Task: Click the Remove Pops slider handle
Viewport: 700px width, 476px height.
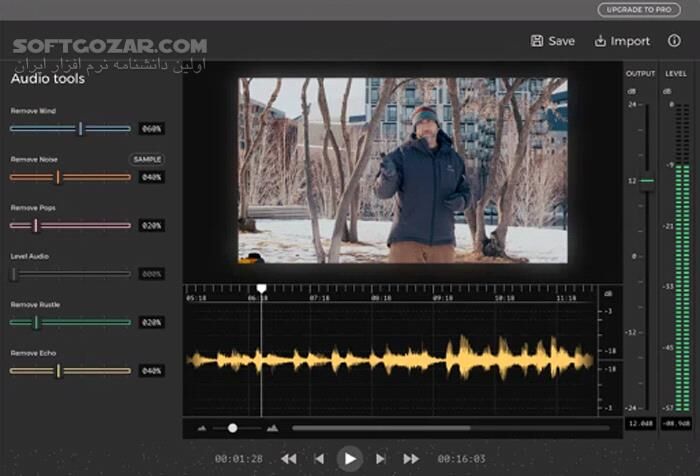Action: pos(35,225)
